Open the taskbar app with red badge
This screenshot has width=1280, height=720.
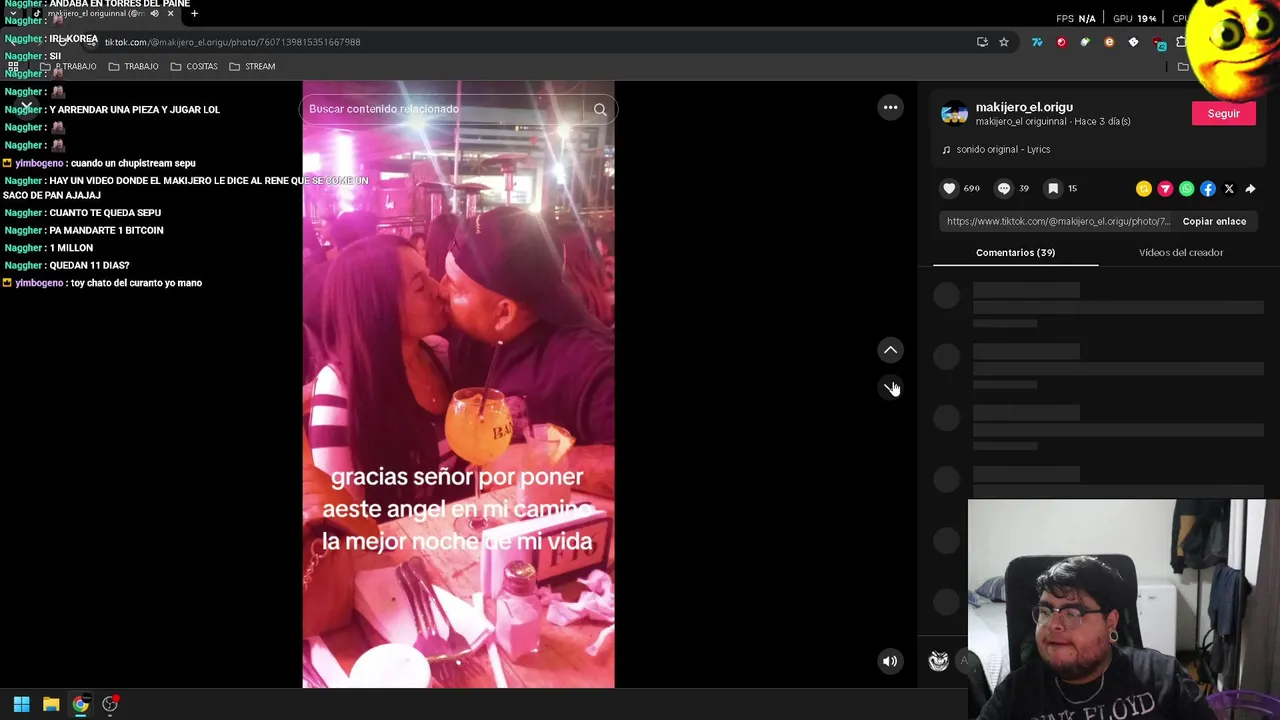(110, 704)
